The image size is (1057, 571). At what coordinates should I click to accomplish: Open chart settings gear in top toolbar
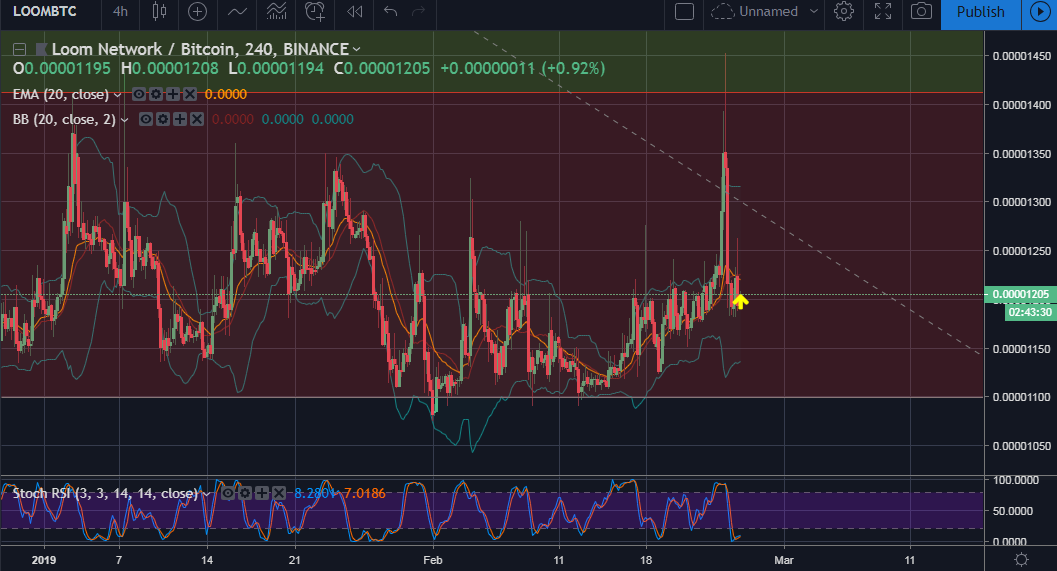pos(844,11)
